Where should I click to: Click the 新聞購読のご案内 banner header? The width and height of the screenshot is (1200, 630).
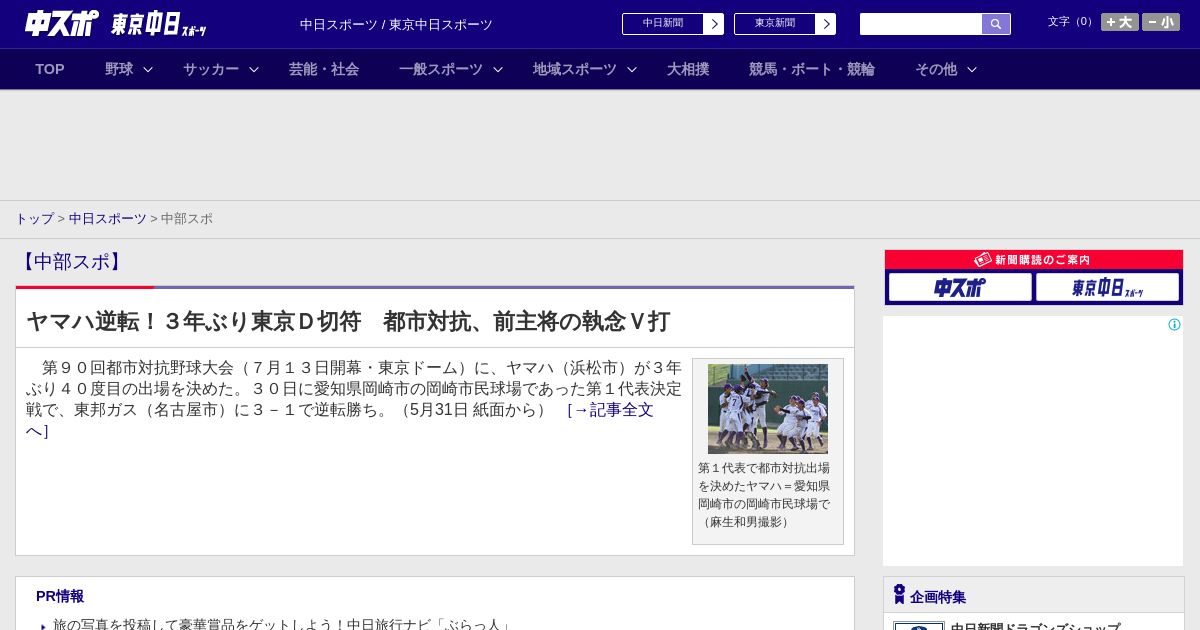tap(1034, 260)
